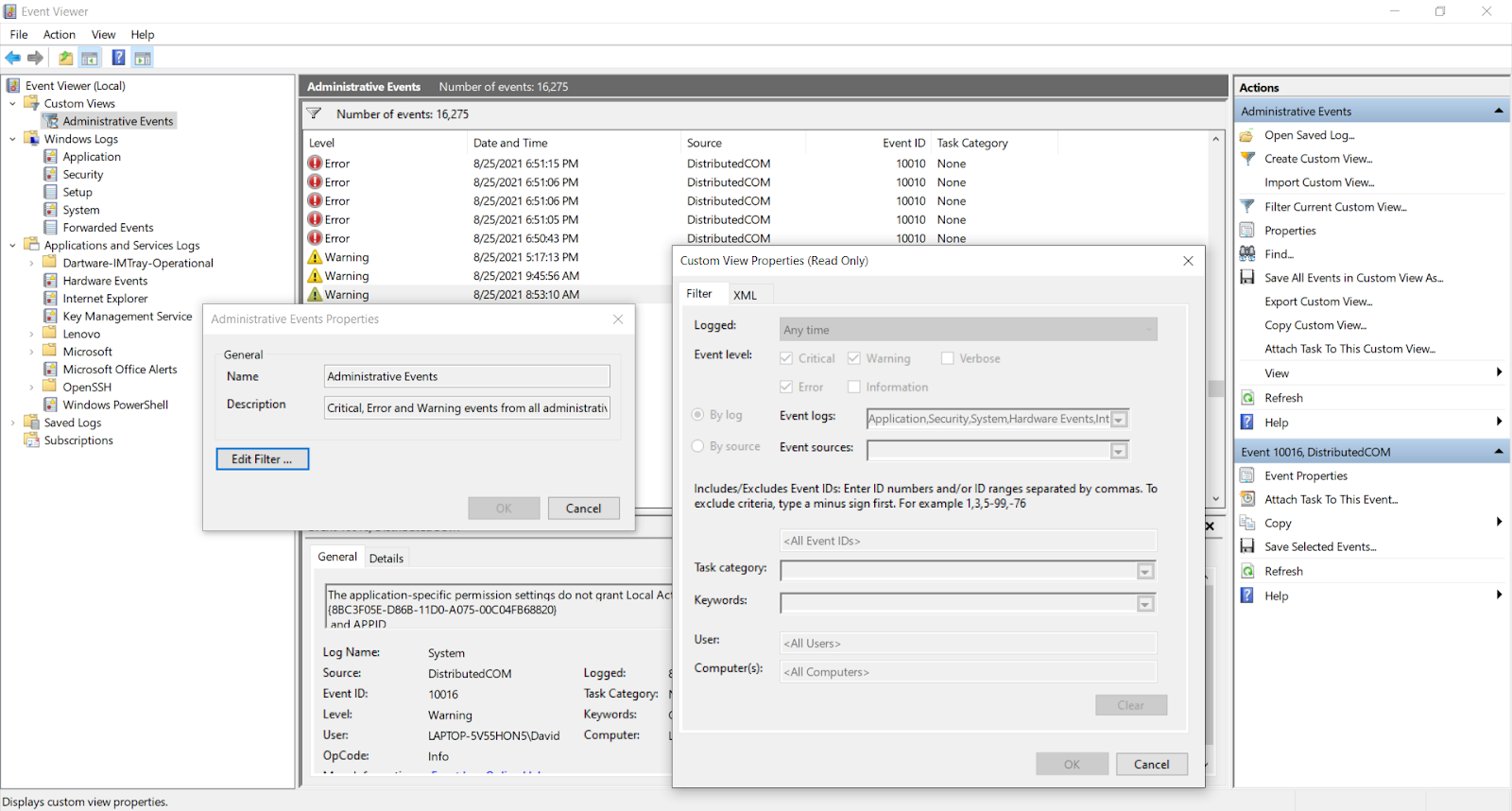Click the Event Properties icon in Actions

pos(1247,475)
